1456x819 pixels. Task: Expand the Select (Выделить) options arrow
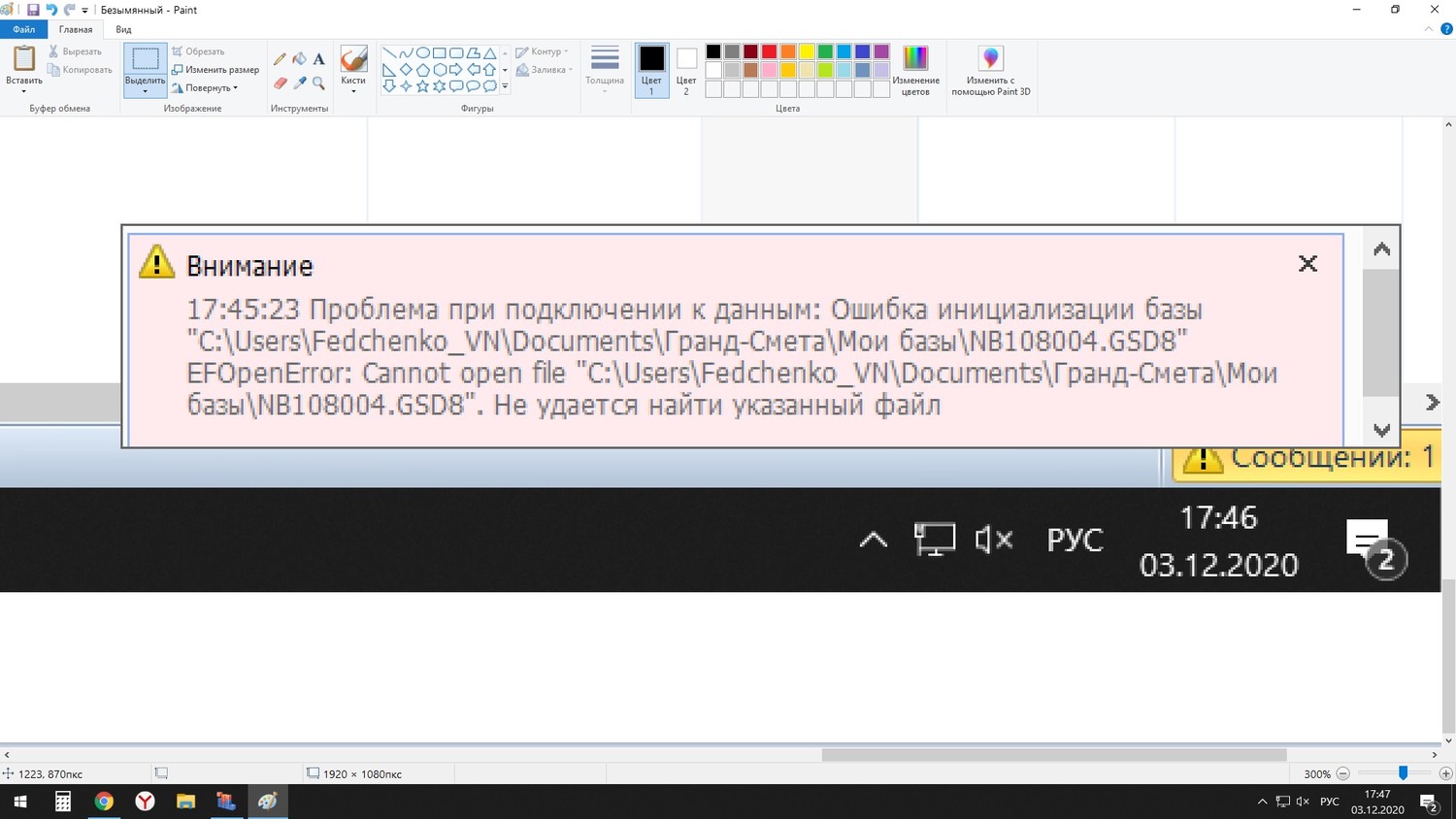146,91
